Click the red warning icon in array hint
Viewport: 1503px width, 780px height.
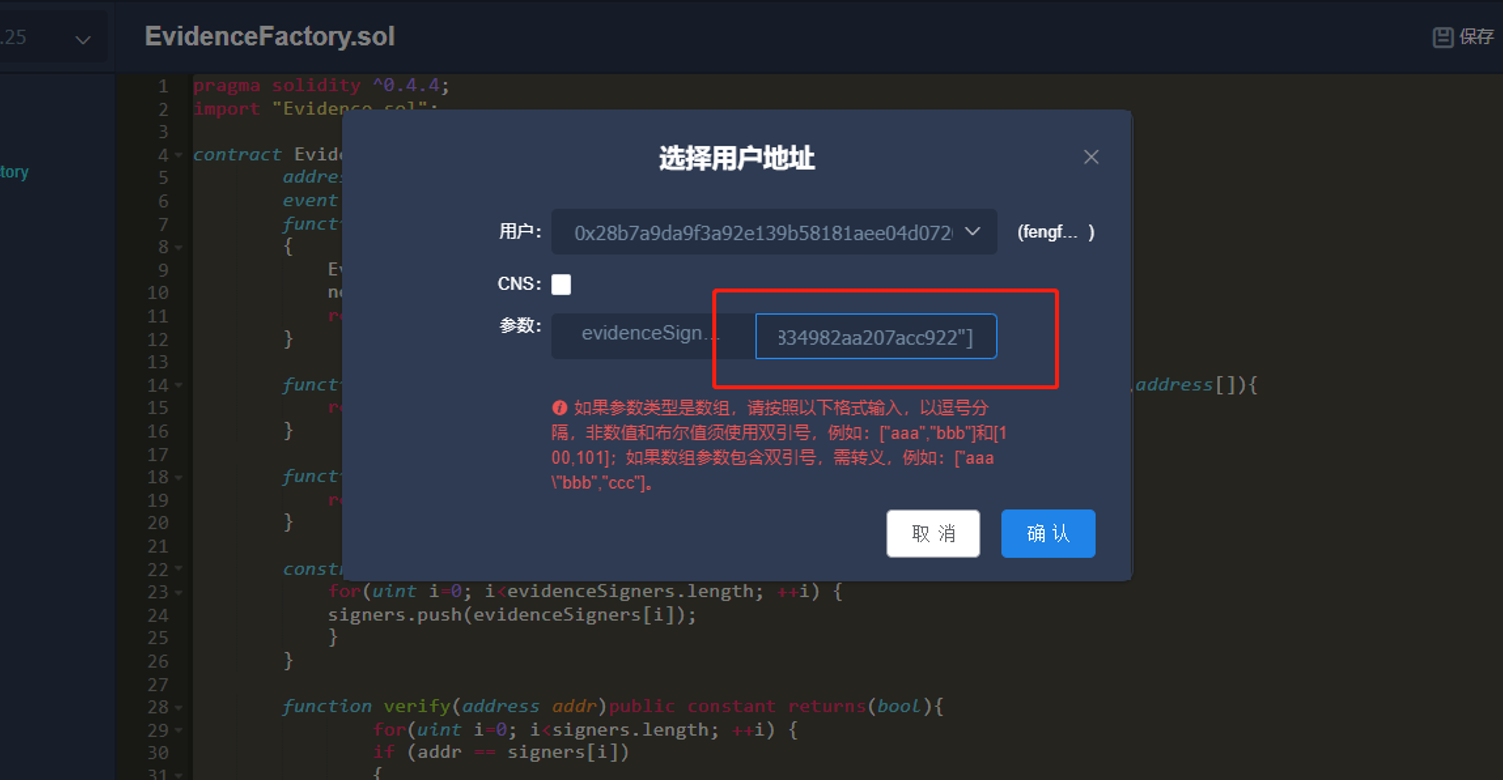560,408
